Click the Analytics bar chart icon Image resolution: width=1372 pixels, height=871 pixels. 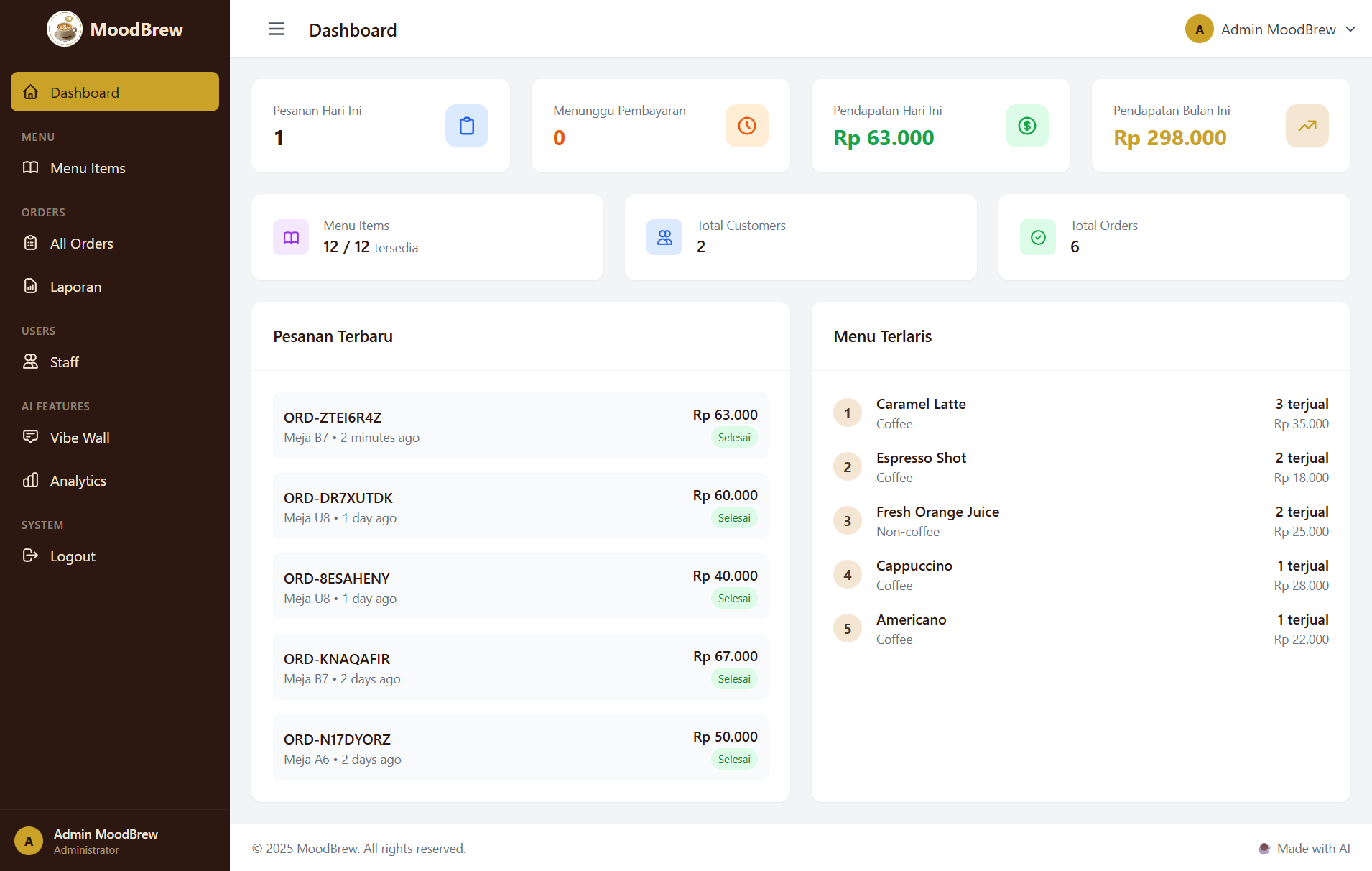click(x=31, y=480)
